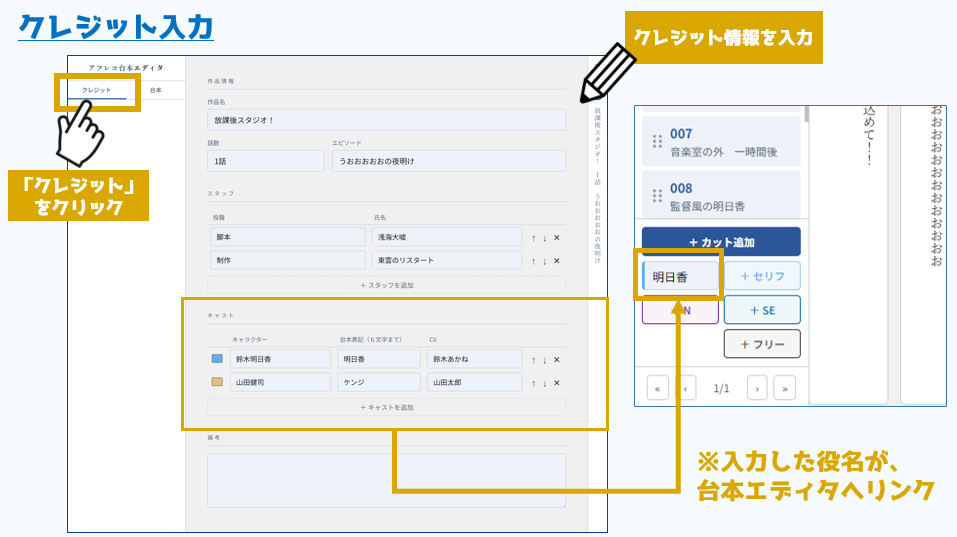
Task: Open the orange color swatch for 山田健司
Action: click(x=217, y=382)
